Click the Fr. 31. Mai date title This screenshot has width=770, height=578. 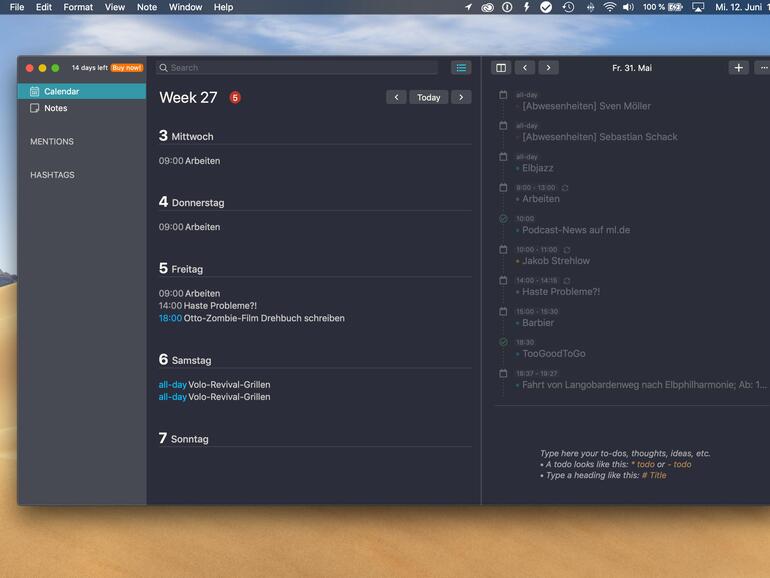pyautogui.click(x=632, y=68)
